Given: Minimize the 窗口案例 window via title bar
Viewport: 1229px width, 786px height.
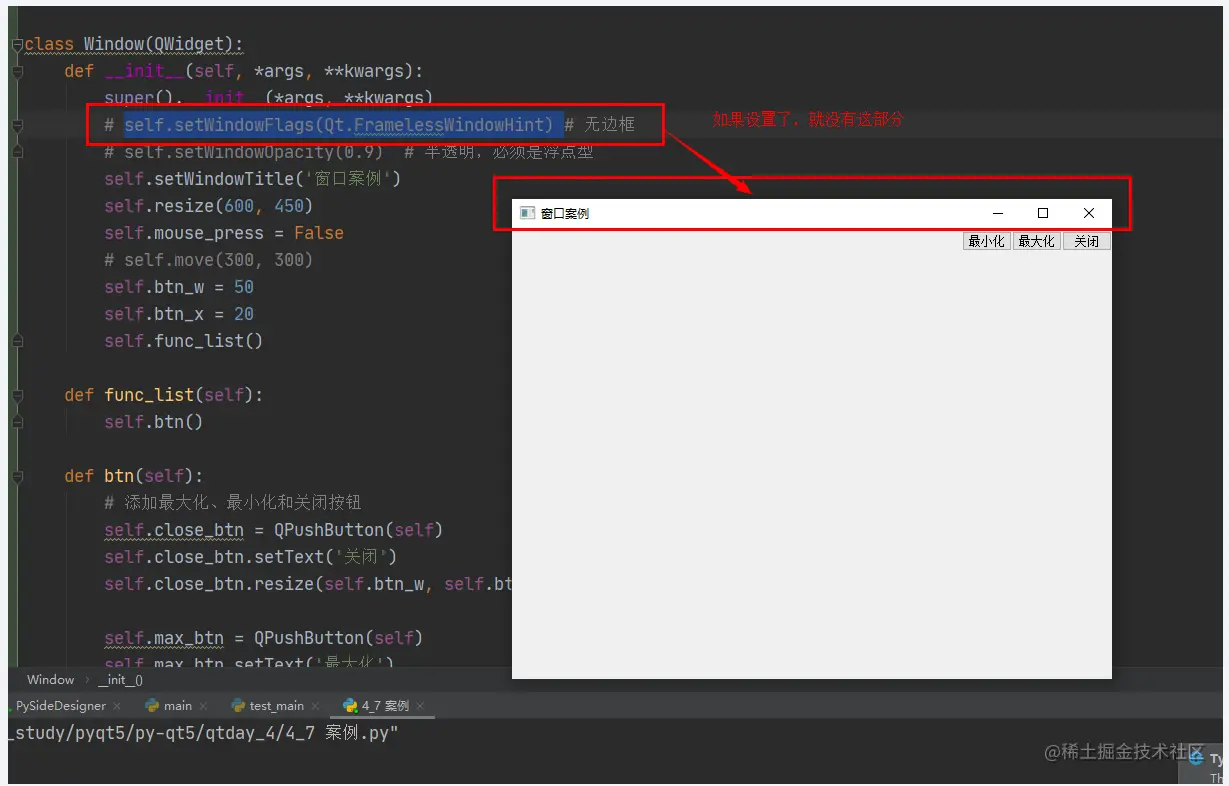Looking at the screenshot, I should click(x=997, y=213).
